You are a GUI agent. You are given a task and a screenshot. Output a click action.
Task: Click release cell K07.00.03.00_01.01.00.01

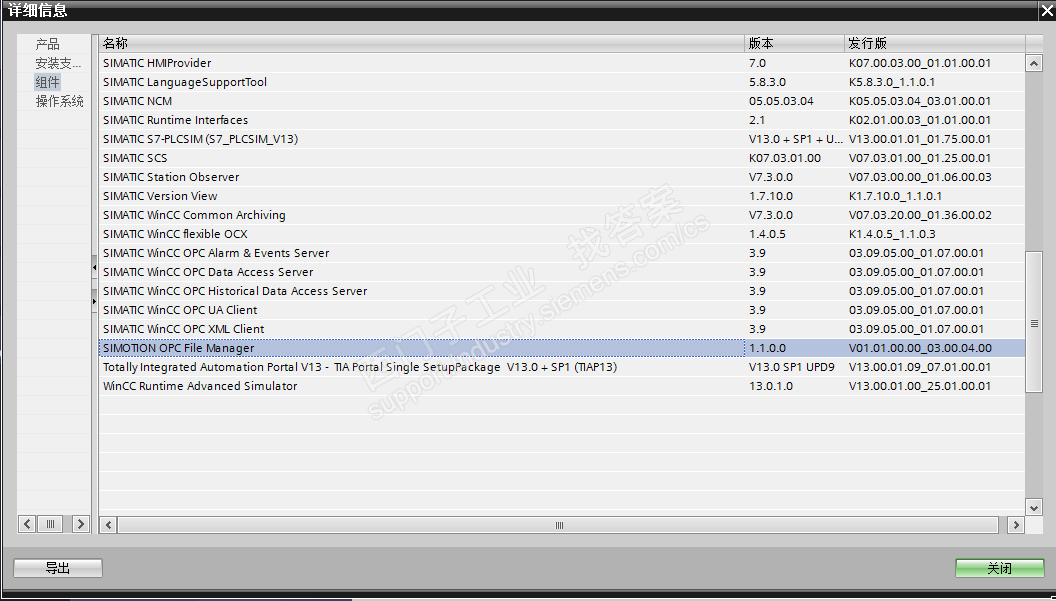(x=920, y=63)
